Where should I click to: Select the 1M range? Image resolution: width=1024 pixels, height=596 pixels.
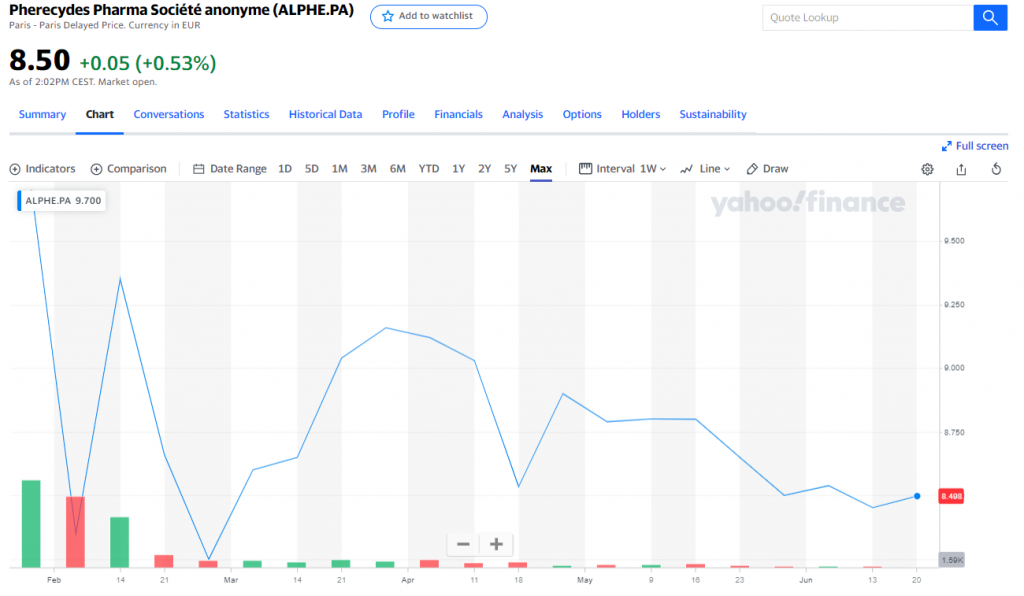point(340,169)
